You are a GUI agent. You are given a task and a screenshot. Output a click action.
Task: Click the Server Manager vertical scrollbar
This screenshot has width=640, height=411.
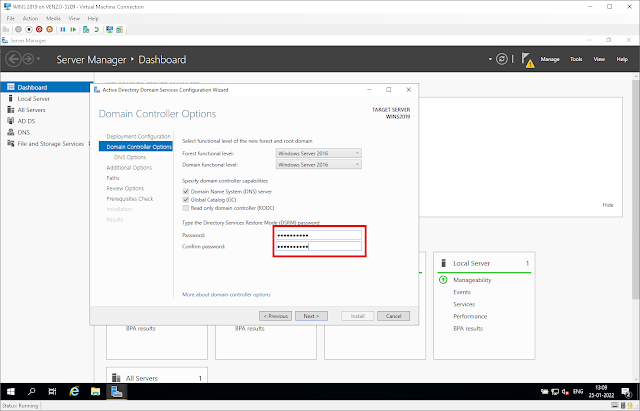tap(636, 188)
